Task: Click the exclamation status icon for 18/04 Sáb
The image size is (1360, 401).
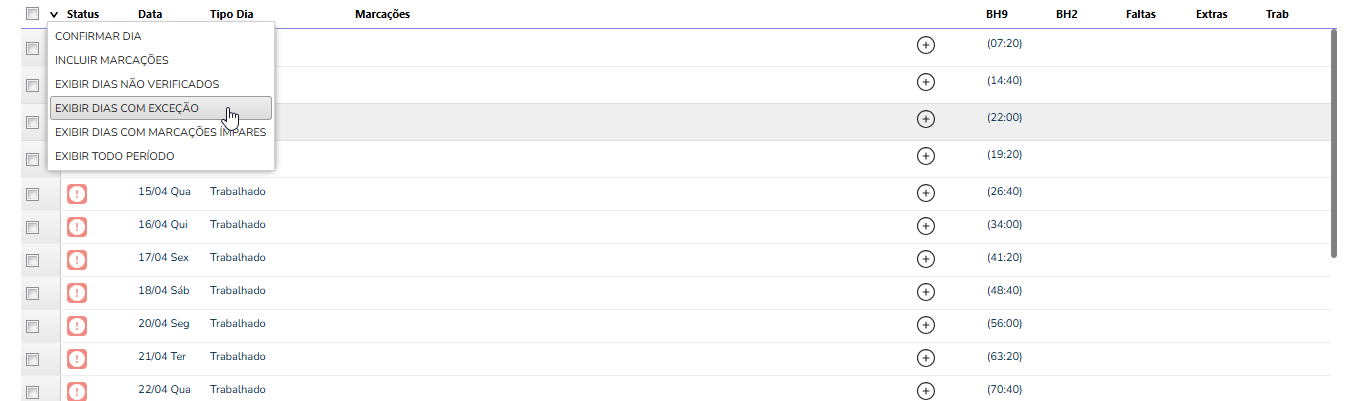Action: (x=77, y=293)
